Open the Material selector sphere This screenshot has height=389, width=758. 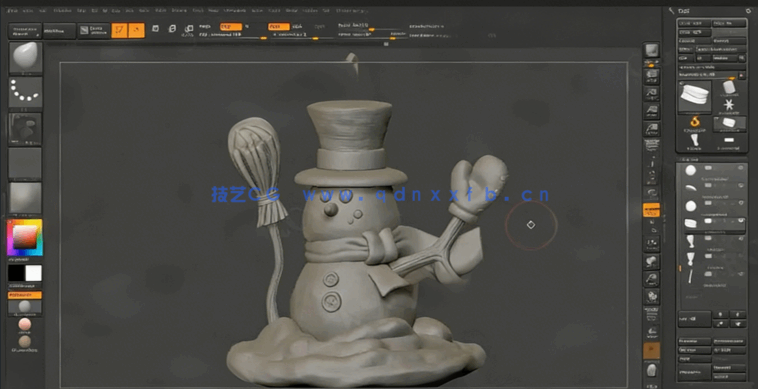25,198
